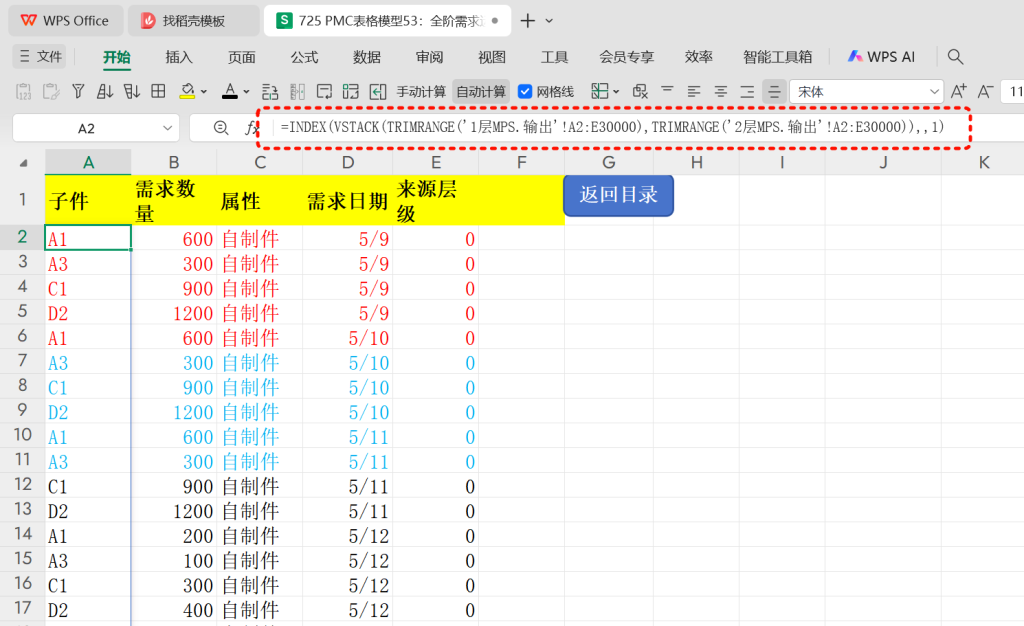Click the 需求日期 header cell
Screen dimensions: 1024x626
pyautogui.click(x=348, y=201)
